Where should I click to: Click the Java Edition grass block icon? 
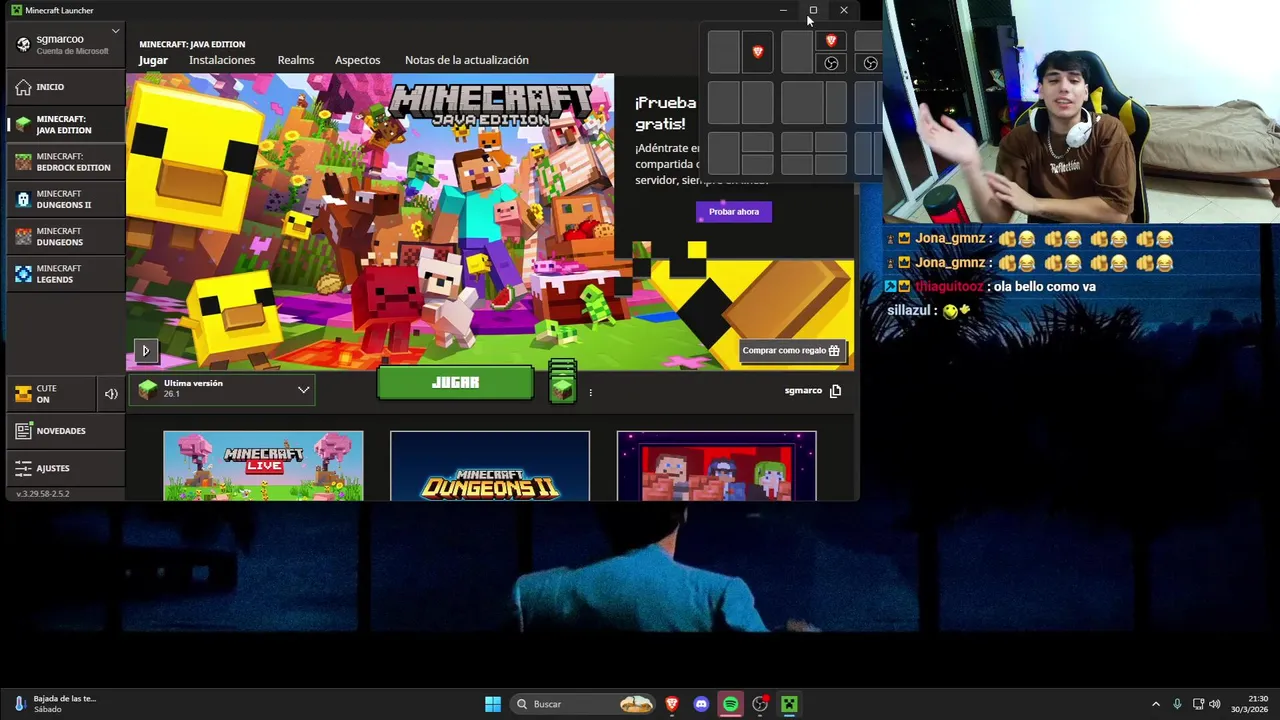click(23, 125)
